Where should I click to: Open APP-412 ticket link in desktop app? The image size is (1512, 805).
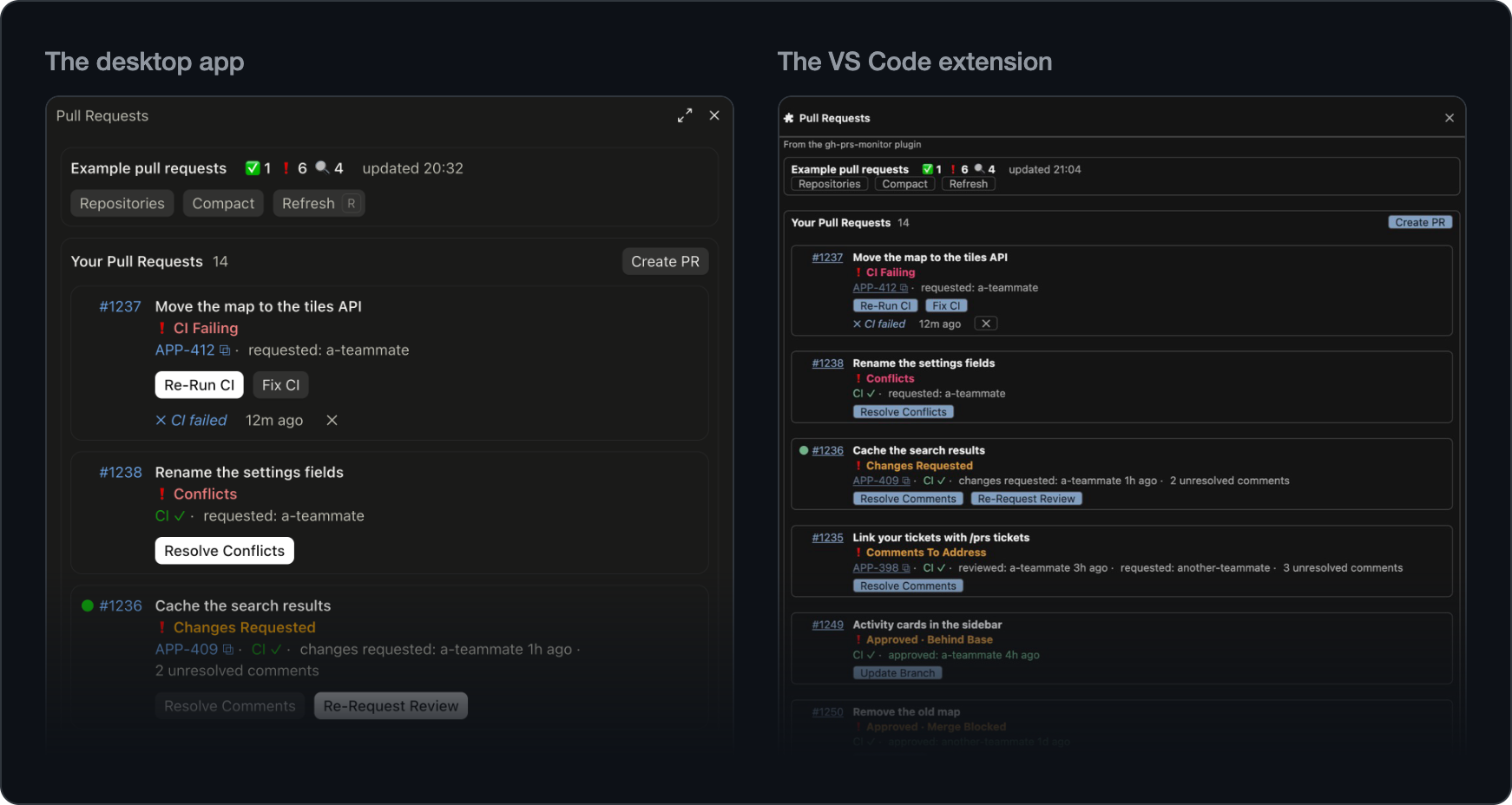point(185,350)
